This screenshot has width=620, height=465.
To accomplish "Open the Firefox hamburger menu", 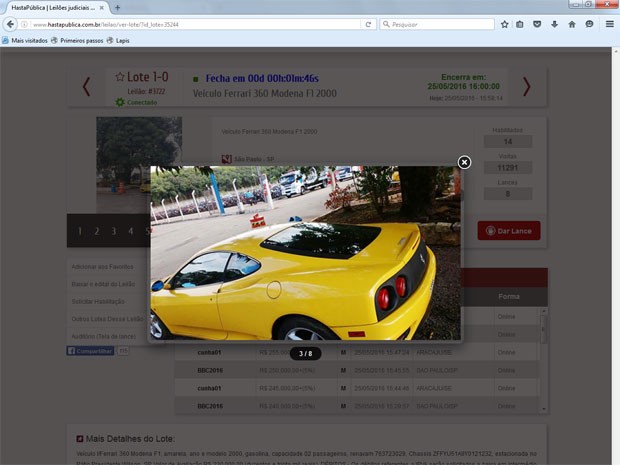I will pos(609,24).
